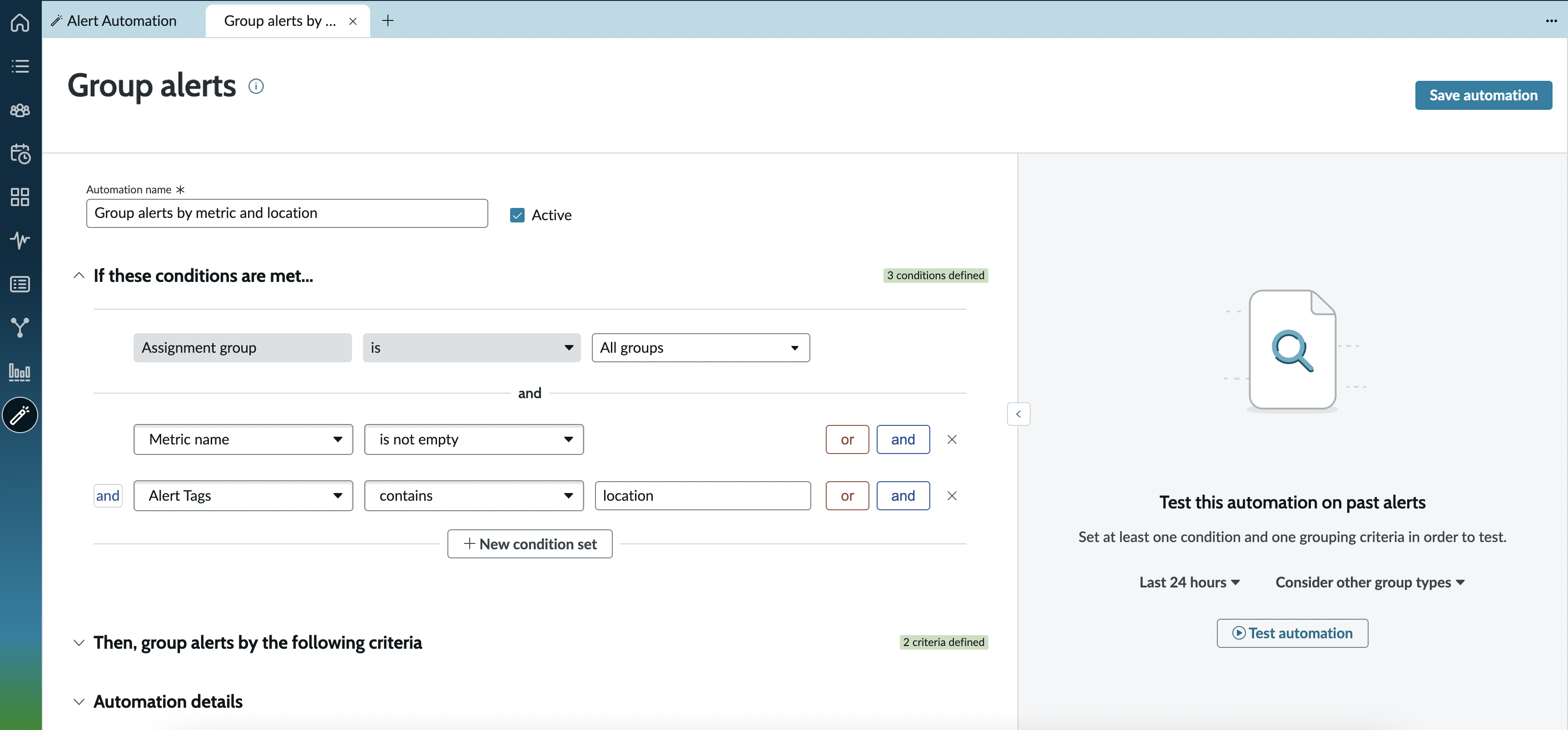Toggle the Active checkbox

point(517,215)
